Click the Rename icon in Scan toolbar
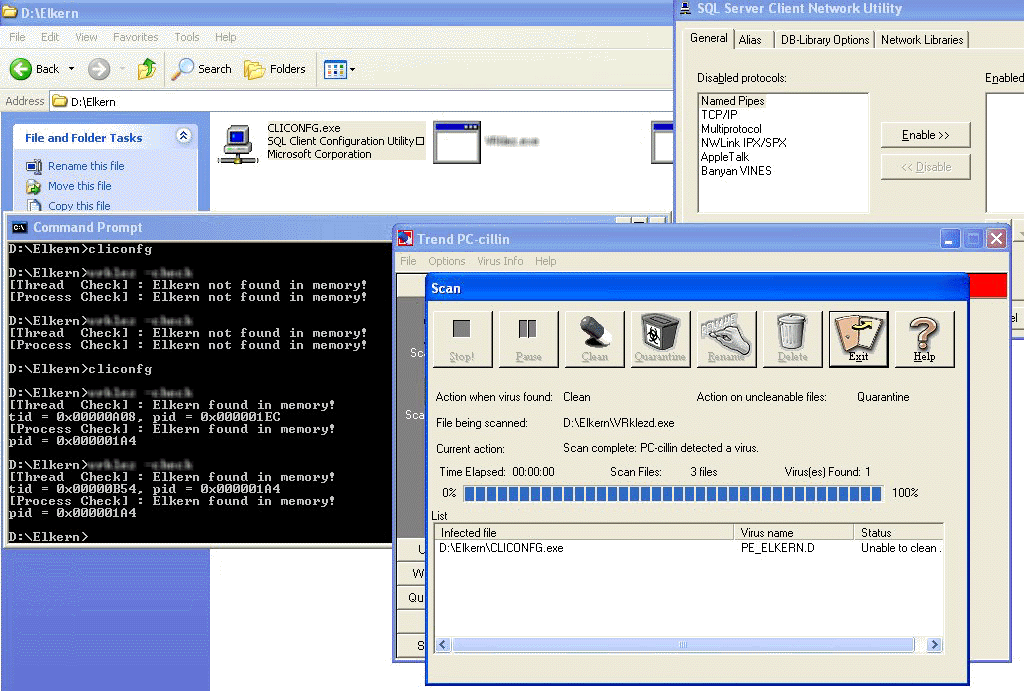Screen dimensions: 1024x691 point(726,338)
